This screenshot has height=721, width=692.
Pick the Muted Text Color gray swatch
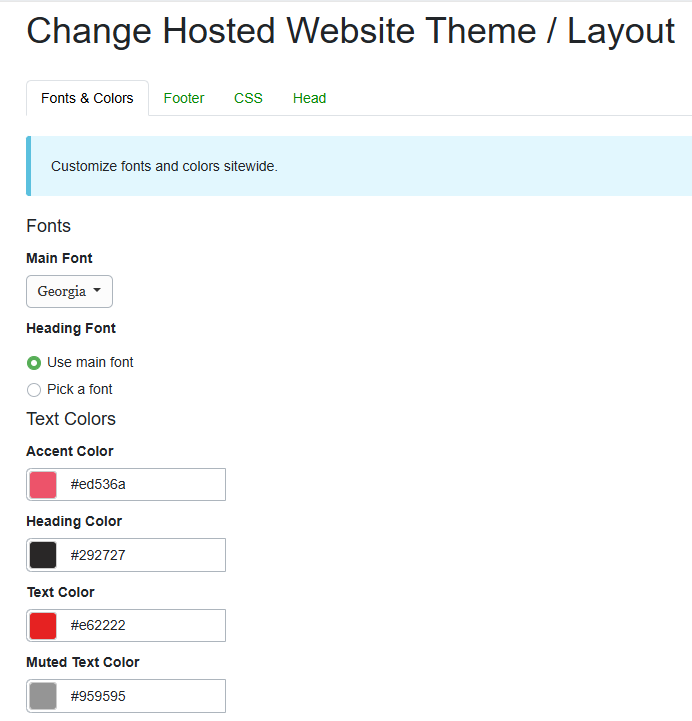click(x=43, y=696)
